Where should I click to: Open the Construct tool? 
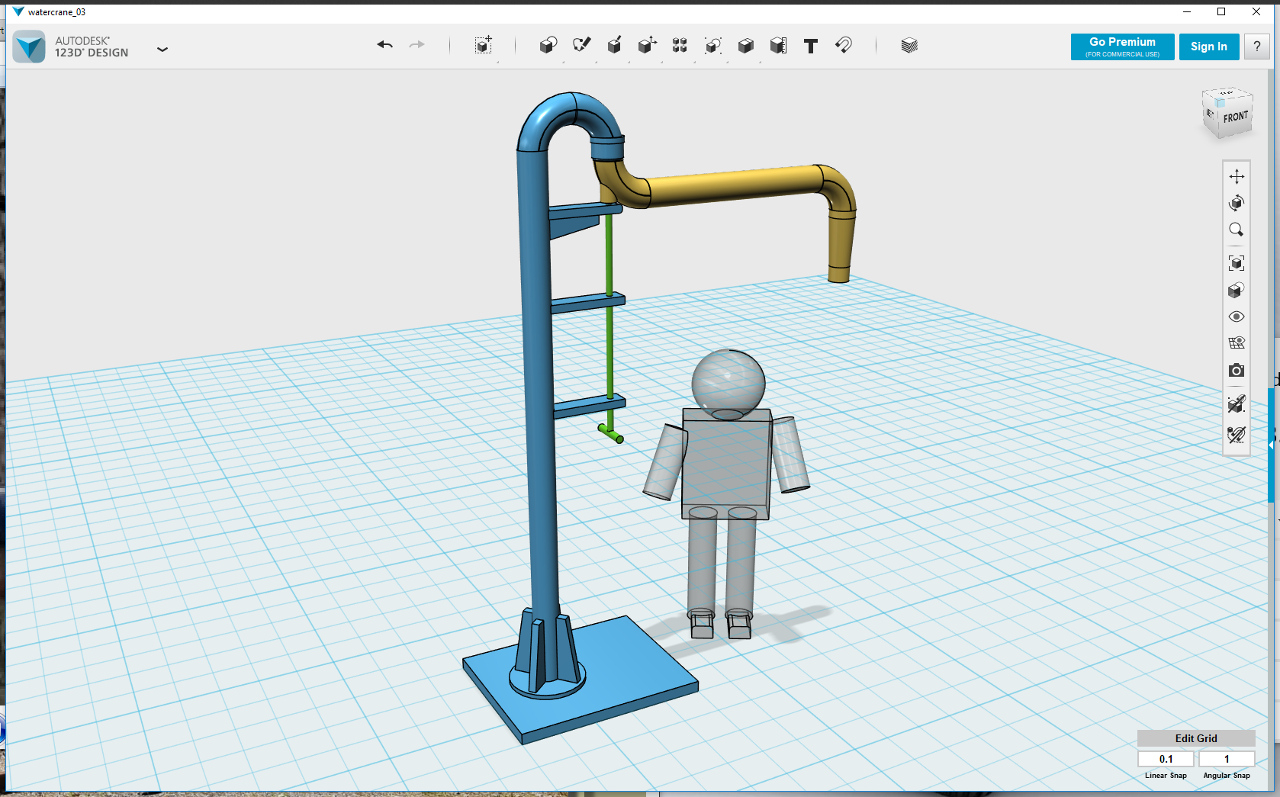point(614,45)
